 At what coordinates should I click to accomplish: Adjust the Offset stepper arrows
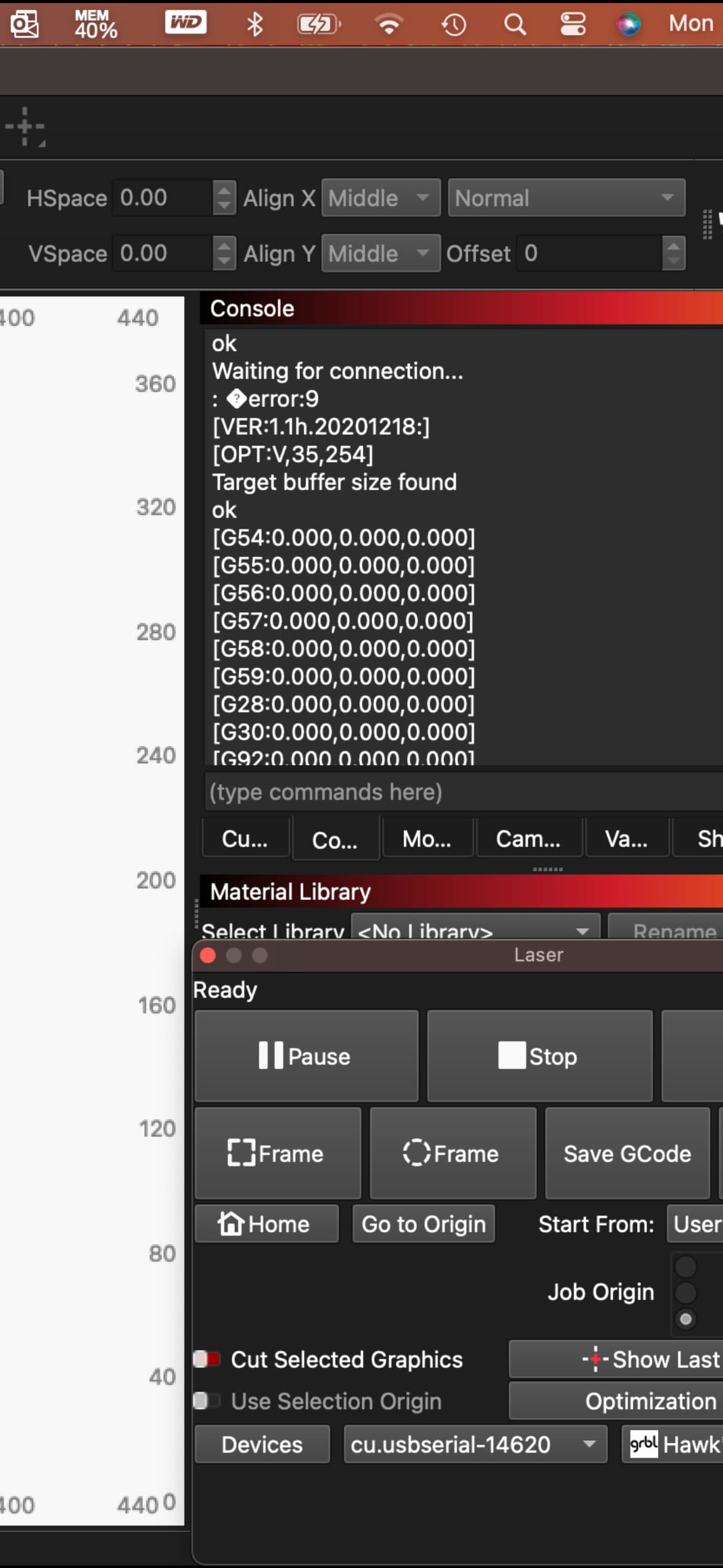click(673, 253)
